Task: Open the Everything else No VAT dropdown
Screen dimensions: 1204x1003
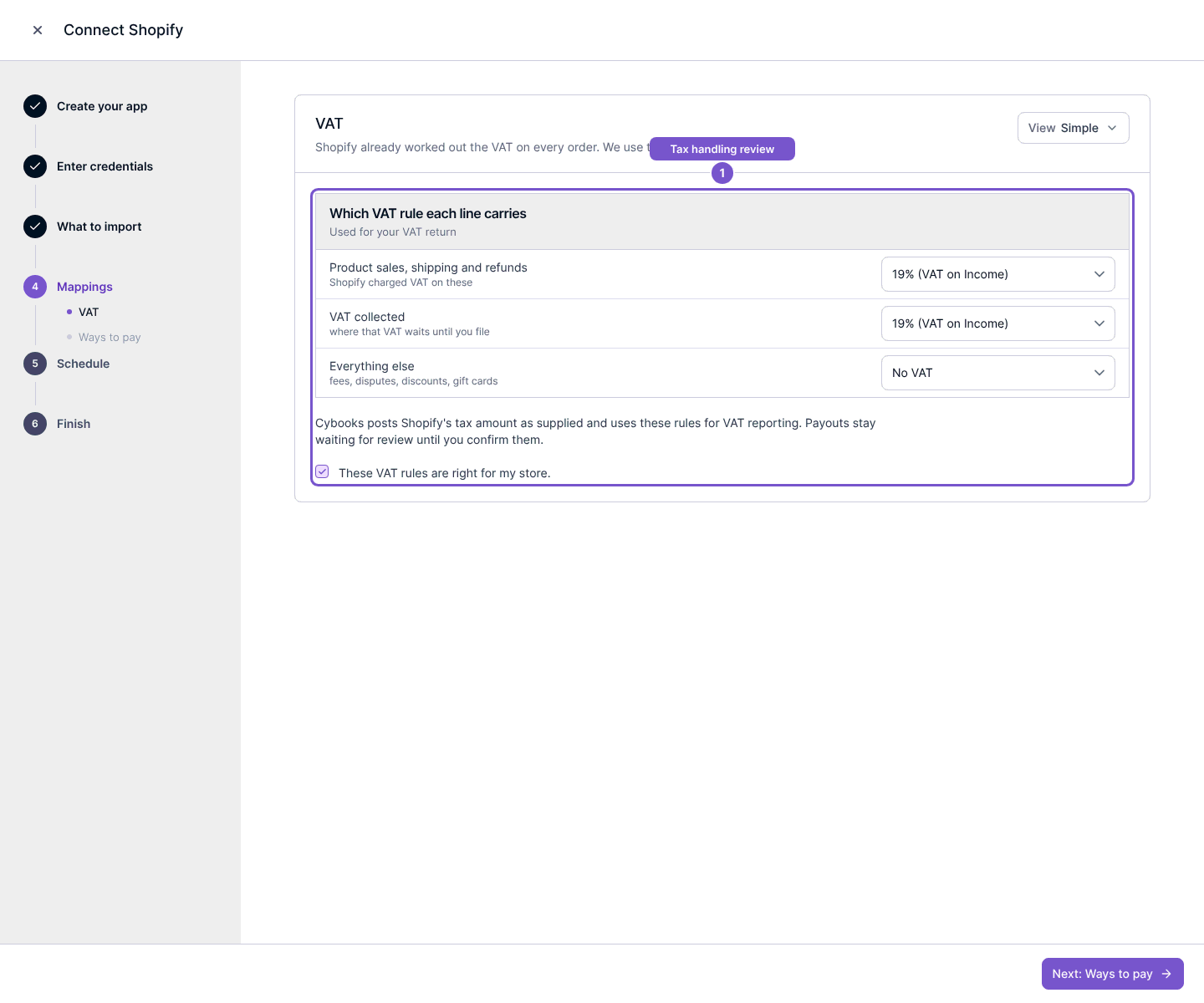Action: (x=997, y=373)
